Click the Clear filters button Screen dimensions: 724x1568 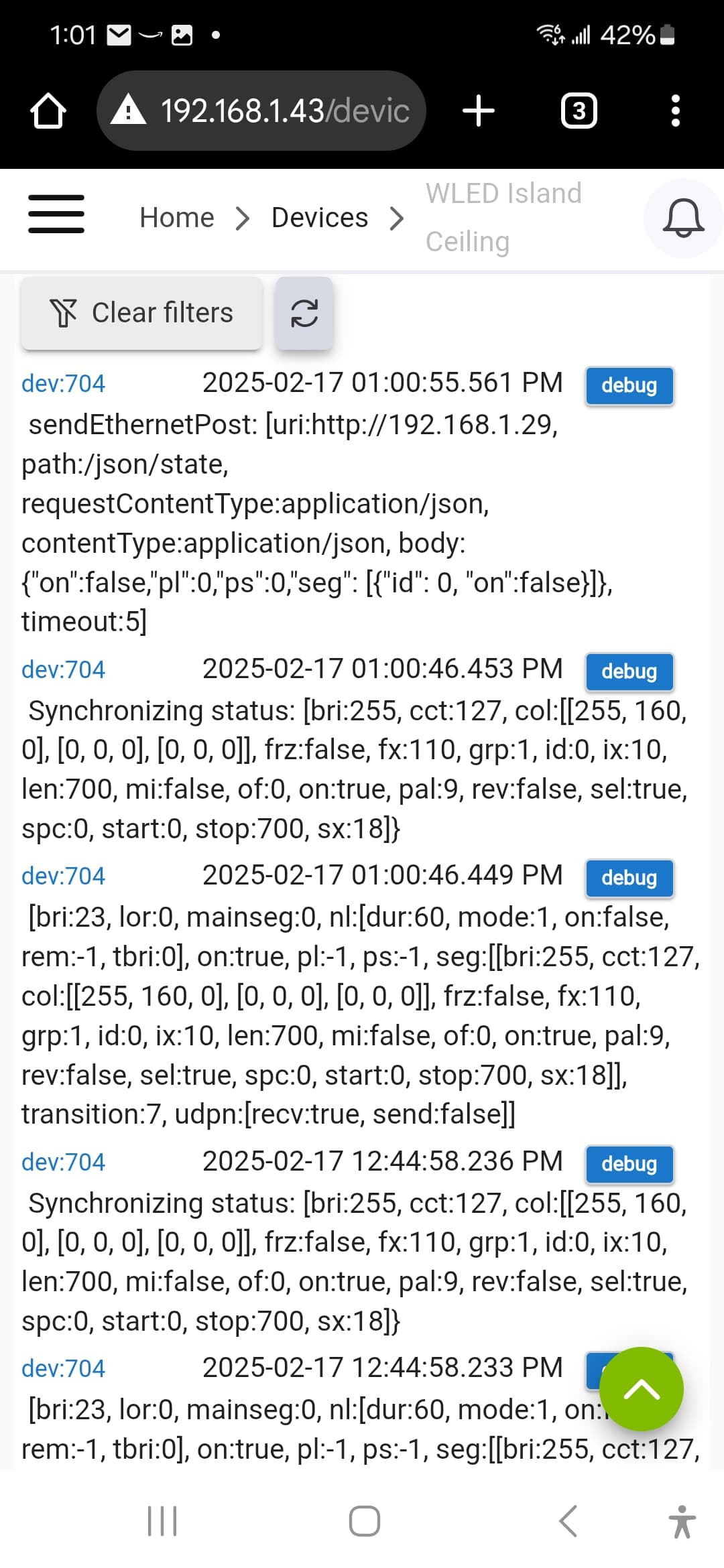(x=141, y=313)
